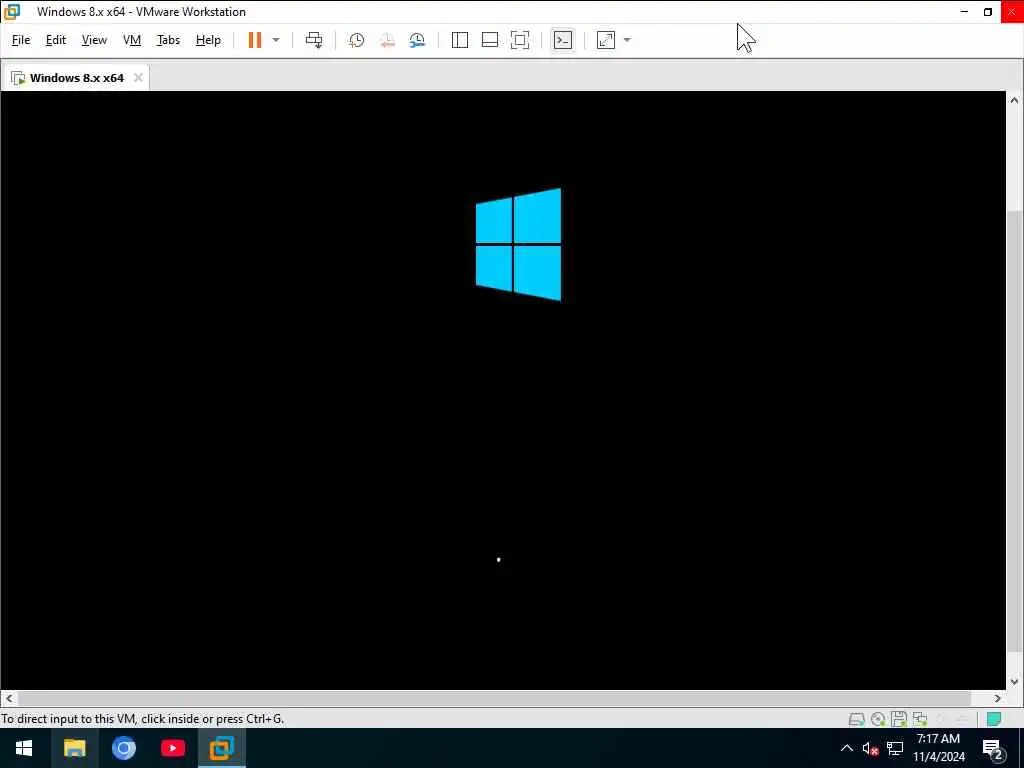Open the VM menu

point(132,40)
